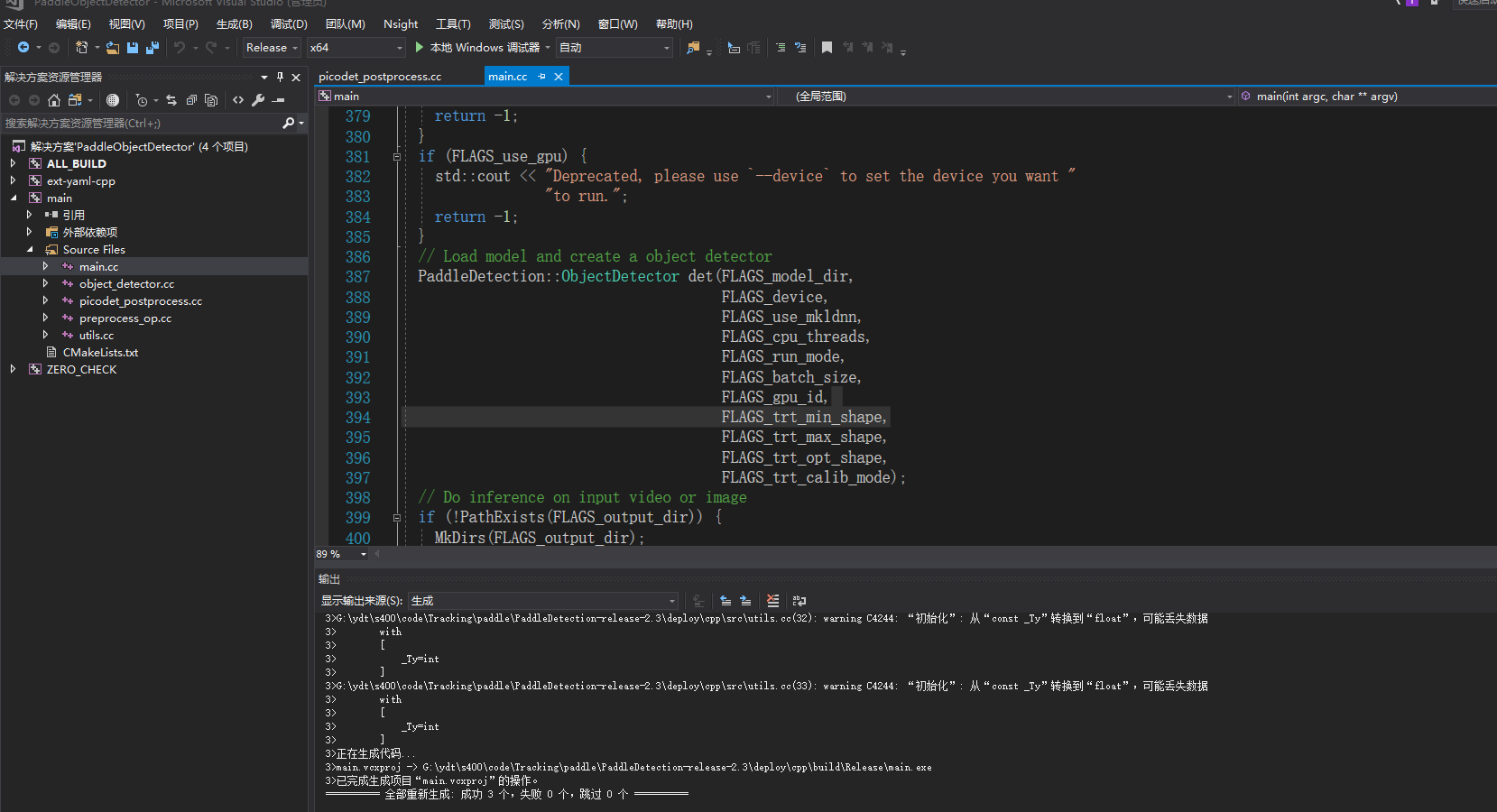This screenshot has height=812, width=1497.
Task: Open the Nsight menu
Action: click(x=401, y=23)
